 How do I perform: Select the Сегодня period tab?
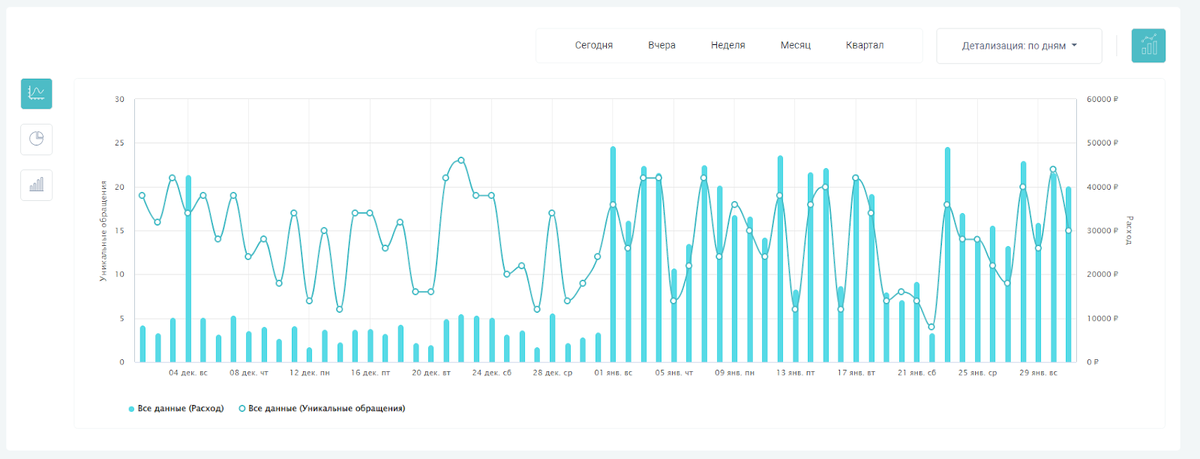(594, 45)
